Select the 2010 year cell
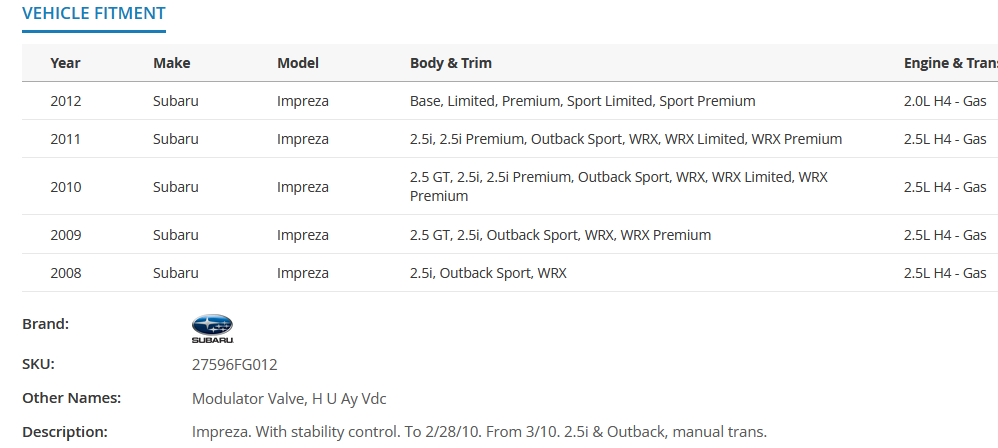The width and height of the screenshot is (998, 448). [x=66, y=187]
